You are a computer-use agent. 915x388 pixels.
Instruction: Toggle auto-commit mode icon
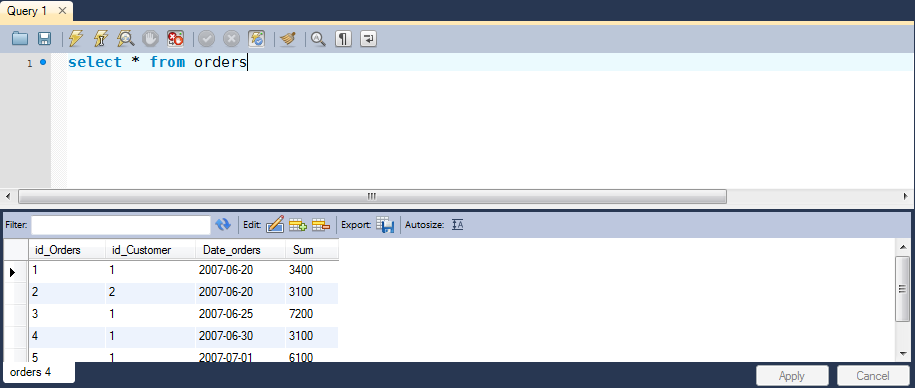click(257, 39)
